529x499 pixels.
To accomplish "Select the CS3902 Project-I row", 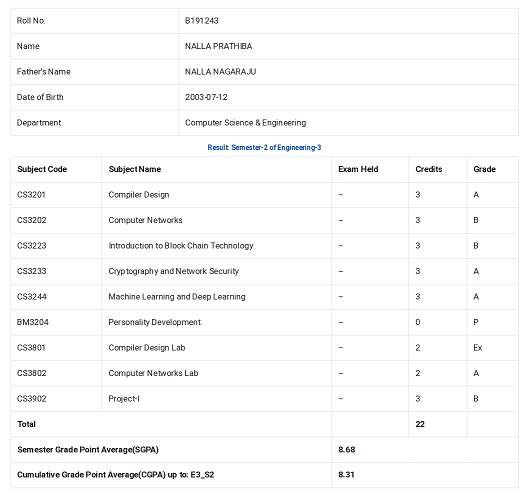I will (264, 399).
